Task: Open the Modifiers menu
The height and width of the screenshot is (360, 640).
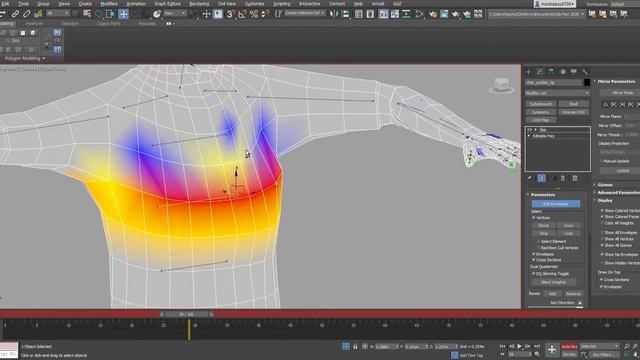Action: point(109,4)
